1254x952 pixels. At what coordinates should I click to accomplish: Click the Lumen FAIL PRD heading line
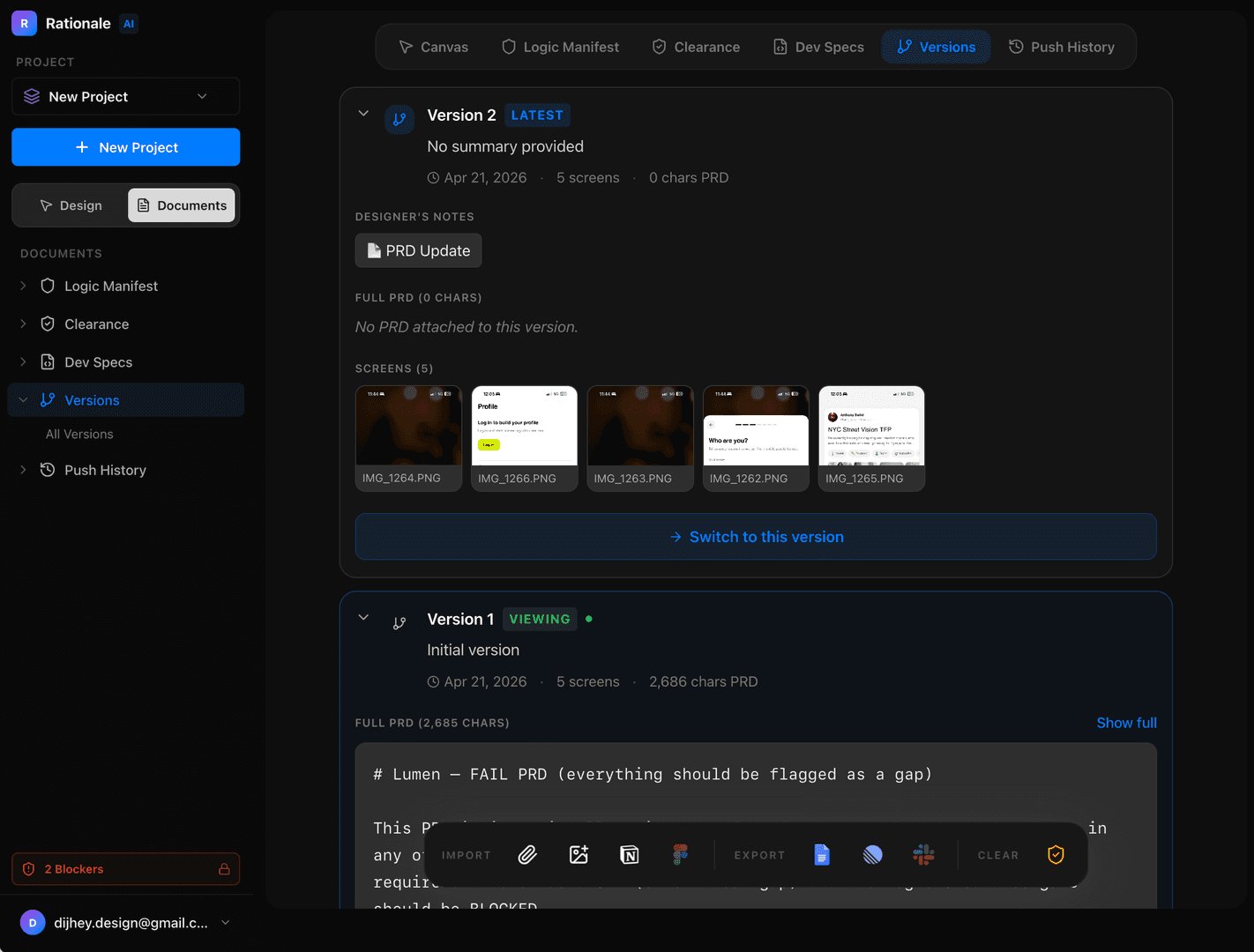click(x=653, y=775)
